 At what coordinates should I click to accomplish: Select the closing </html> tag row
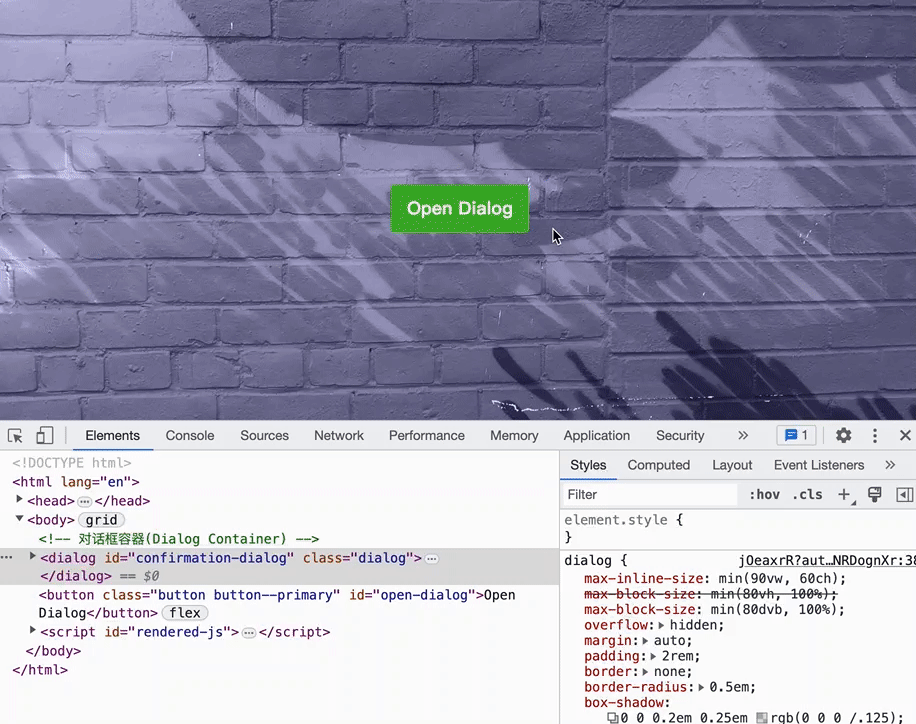(40, 670)
